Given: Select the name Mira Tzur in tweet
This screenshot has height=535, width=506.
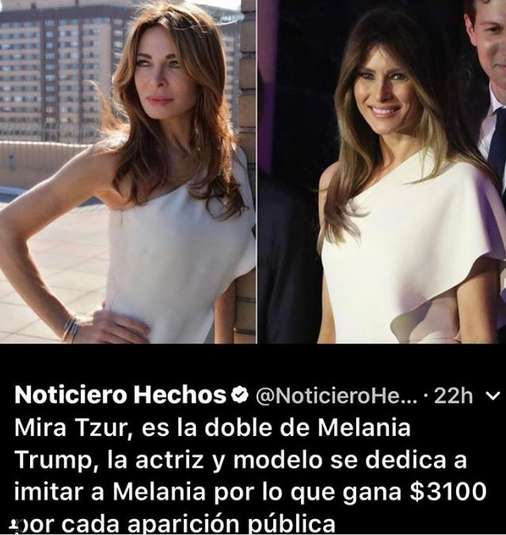Looking at the screenshot, I should tap(70, 428).
